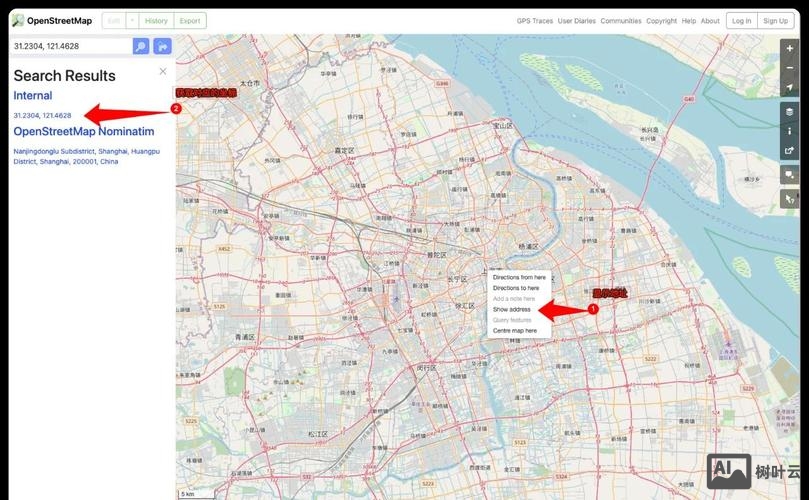Click the magnifier search button
The image size is (809, 500).
pyautogui.click(x=141, y=46)
